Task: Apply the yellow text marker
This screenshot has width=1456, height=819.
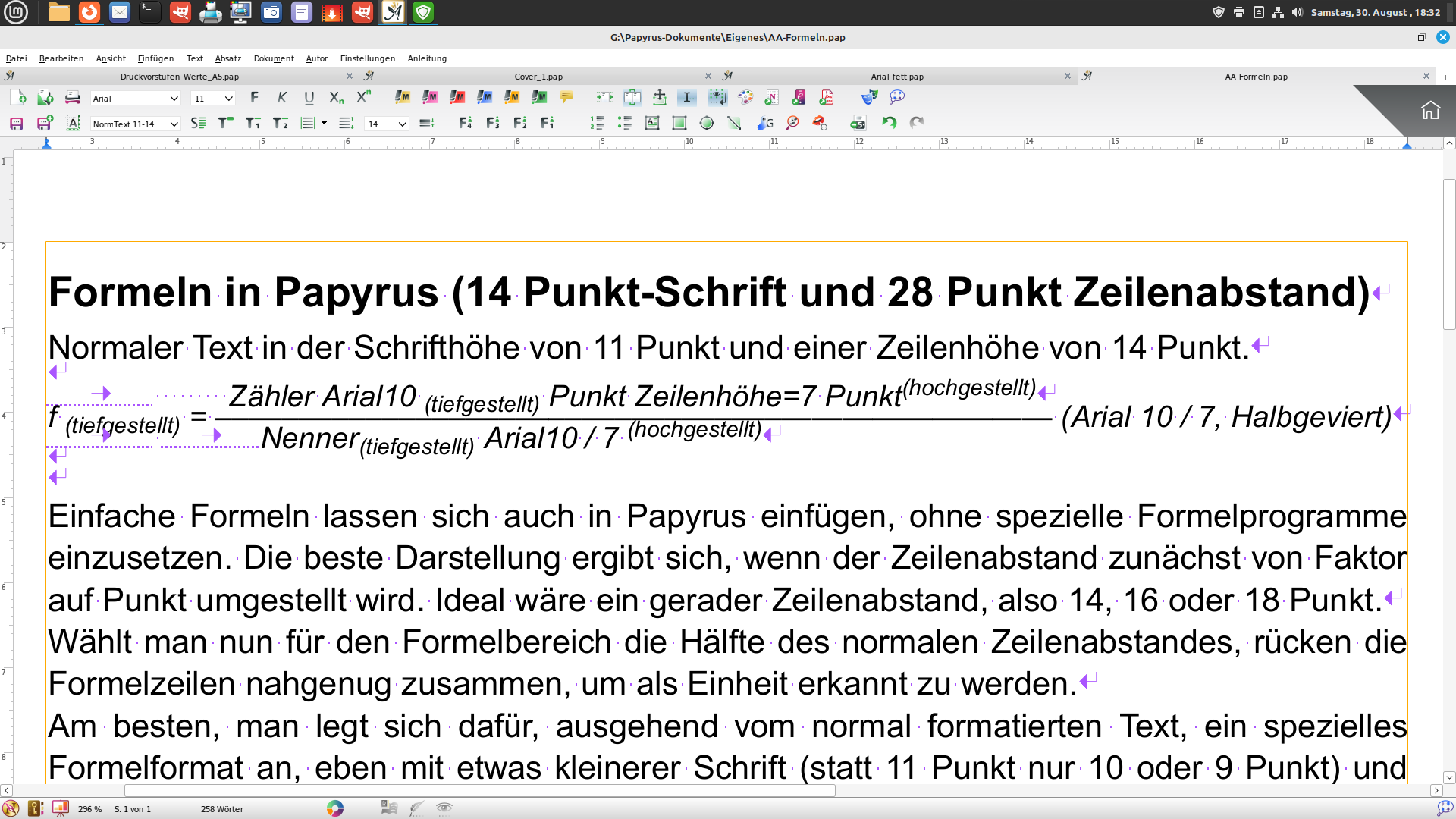Action: point(403,97)
